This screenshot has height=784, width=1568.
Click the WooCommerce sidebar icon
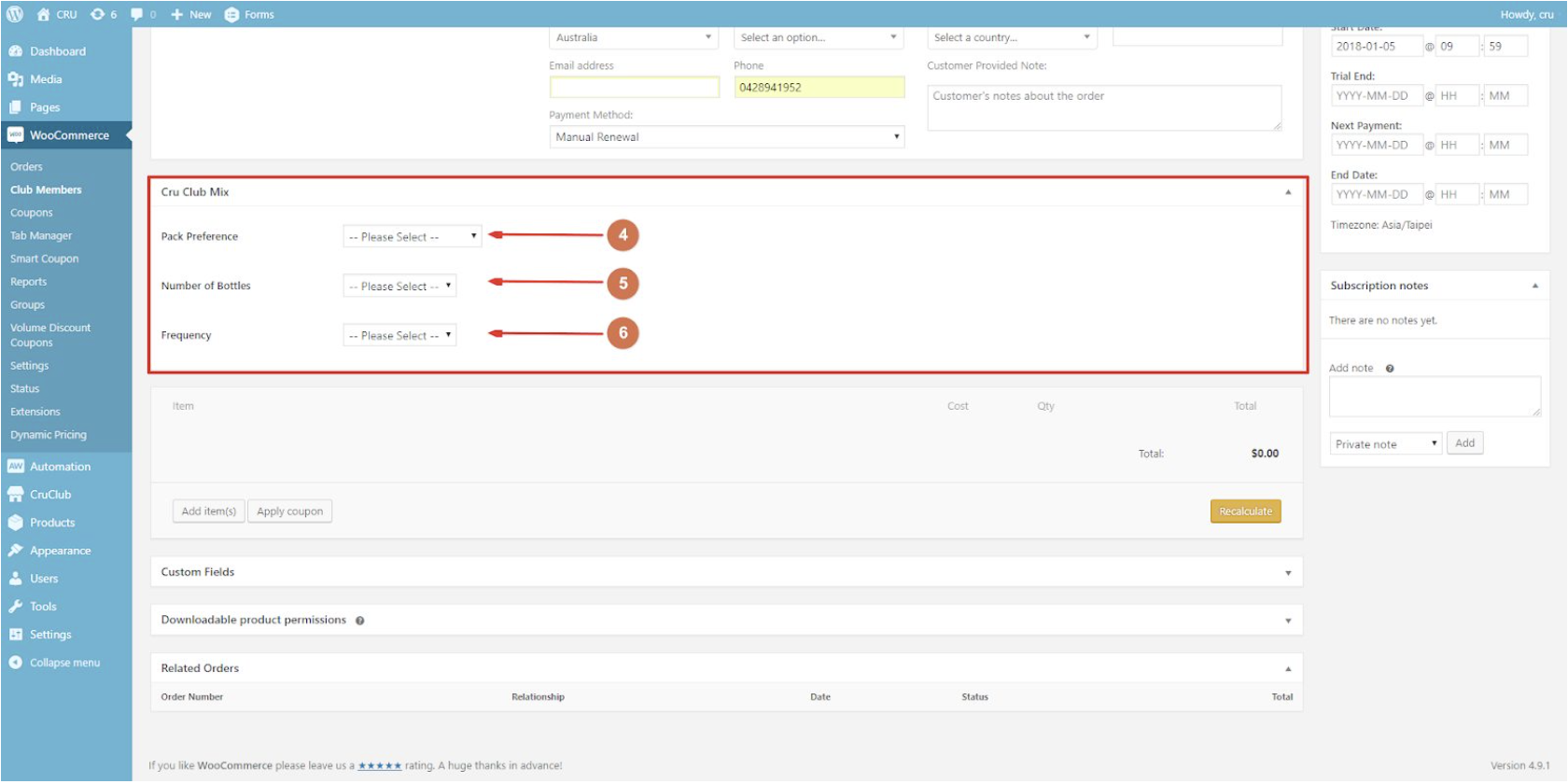click(15, 135)
